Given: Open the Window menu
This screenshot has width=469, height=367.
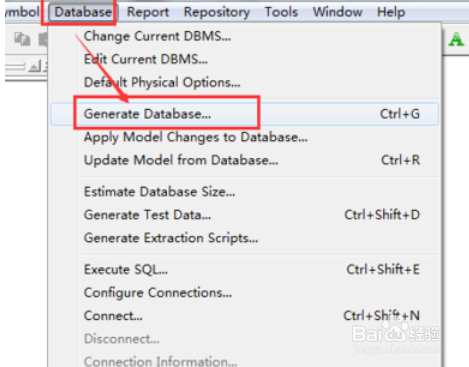Looking at the screenshot, I should (337, 12).
